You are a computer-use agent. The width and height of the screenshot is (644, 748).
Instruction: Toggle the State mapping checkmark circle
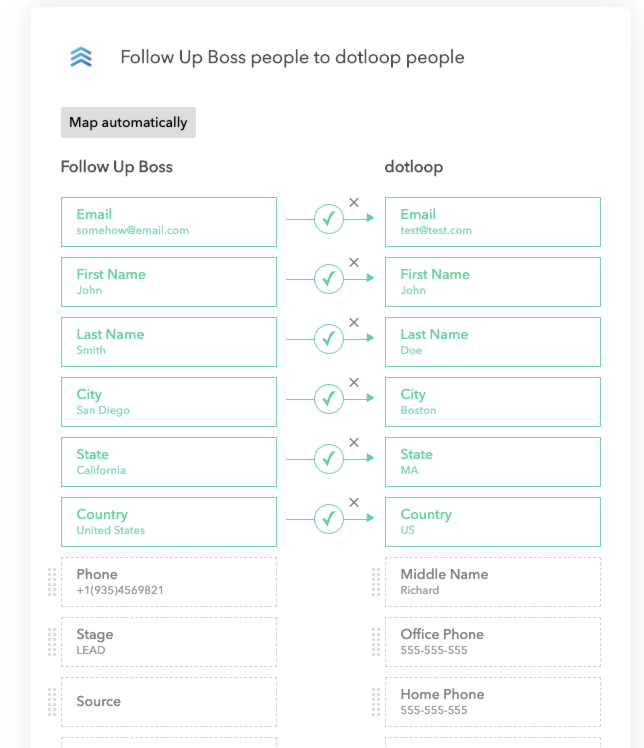click(329, 459)
